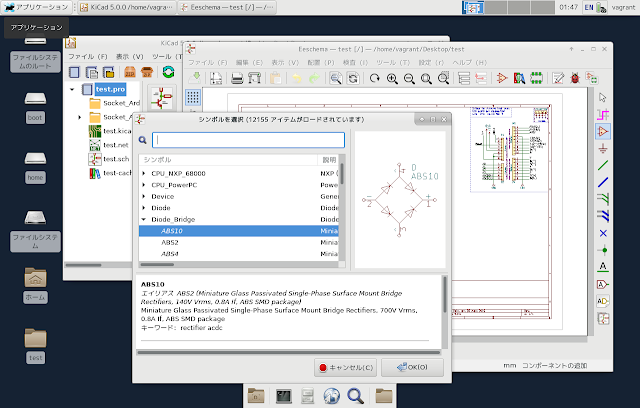Click the Assign footprints icon
The height and width of the screenshot is (408, 640).
point(592,78)
